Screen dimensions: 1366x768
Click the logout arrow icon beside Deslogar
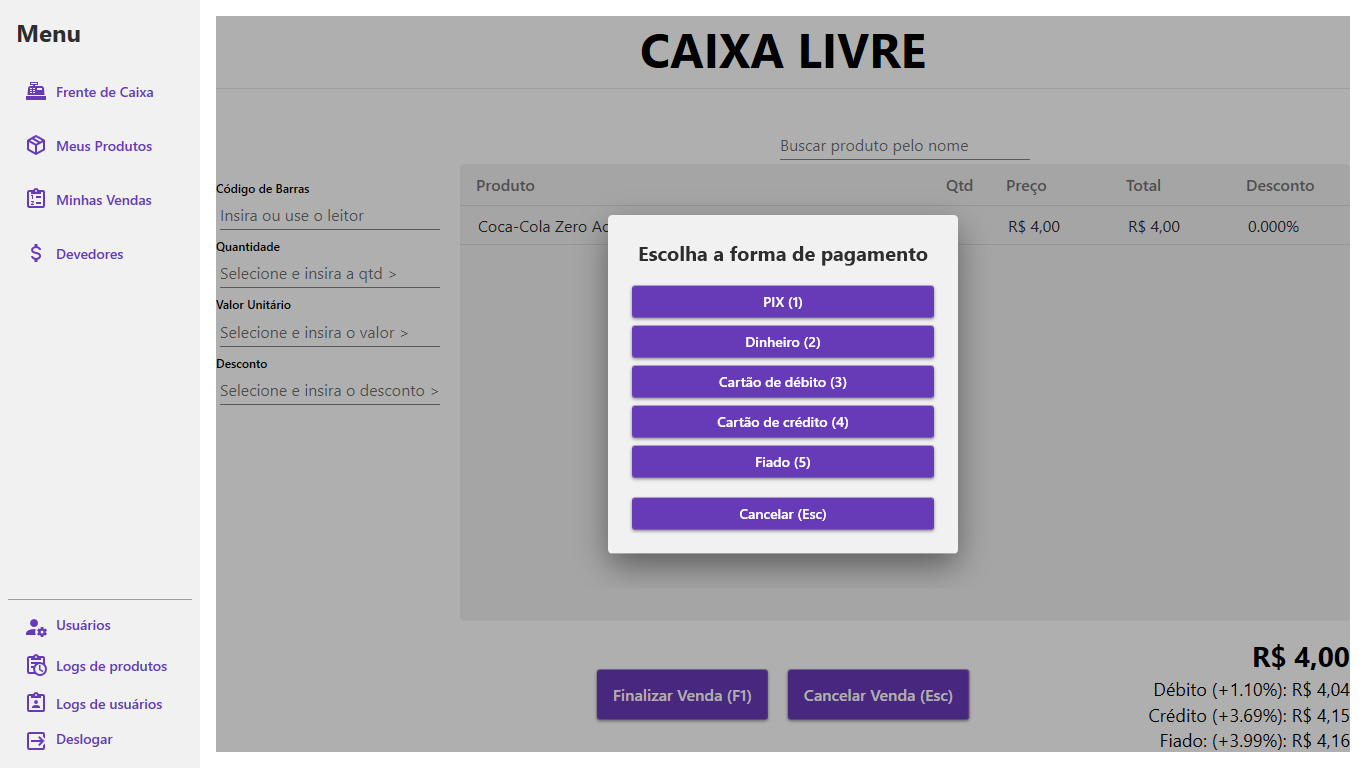[x=36, y=740]
